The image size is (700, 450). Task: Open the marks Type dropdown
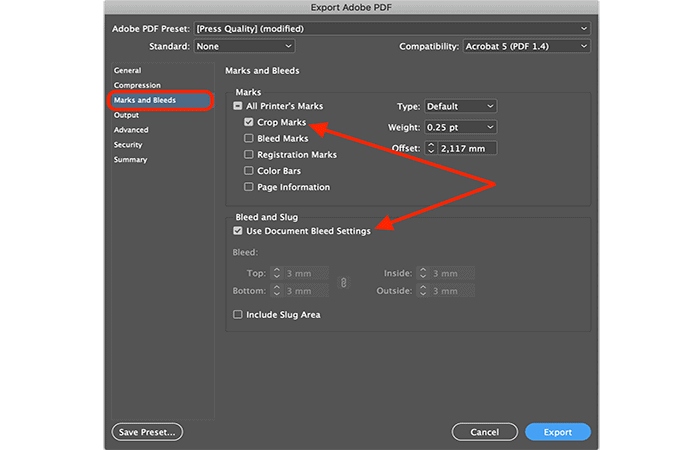coord(460,106)
